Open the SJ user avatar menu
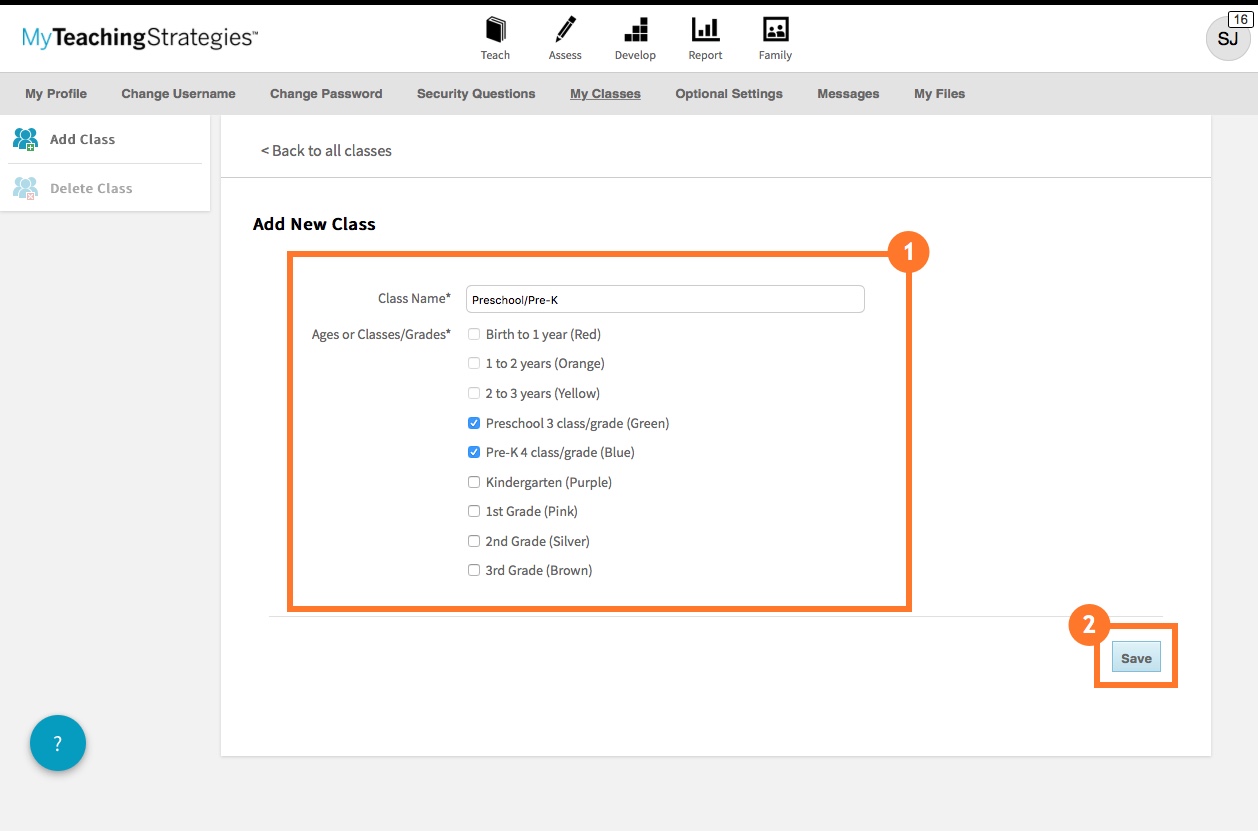This screenshot has width=1258, height=831. (x=1227, y=38)
